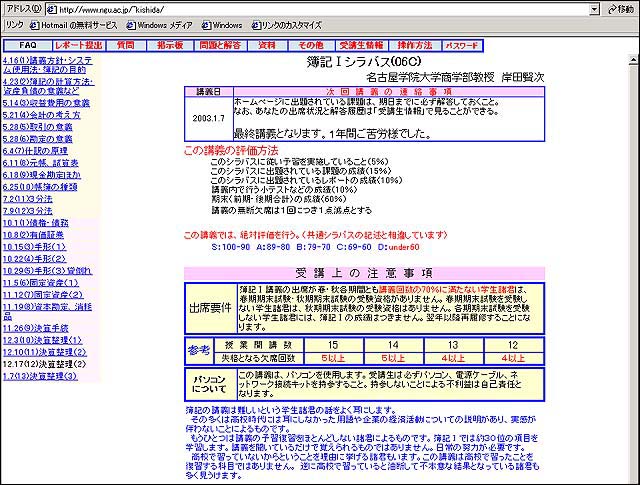The height and width of the screenshot is (485, 640).
Task: Click the この講義の評価方法 heading
Action: [x=231, y=151]
